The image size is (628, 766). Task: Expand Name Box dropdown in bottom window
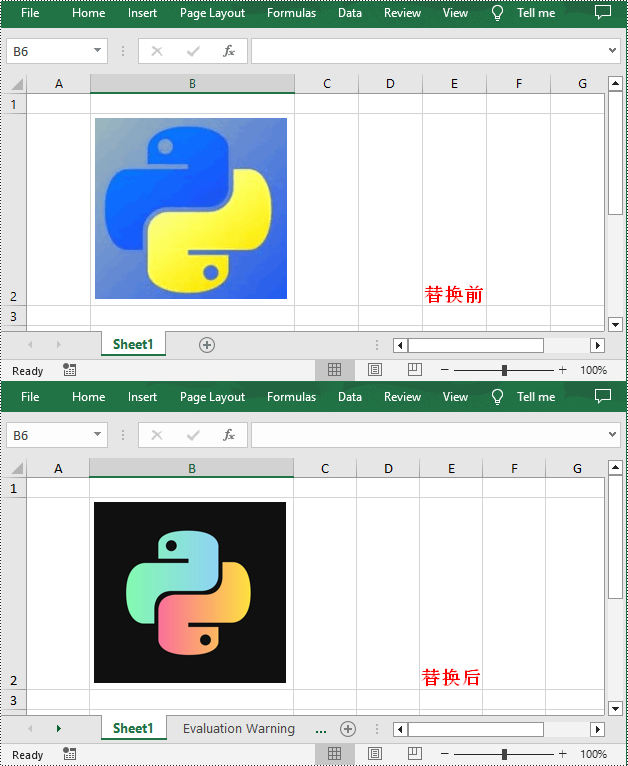[97, 434]
